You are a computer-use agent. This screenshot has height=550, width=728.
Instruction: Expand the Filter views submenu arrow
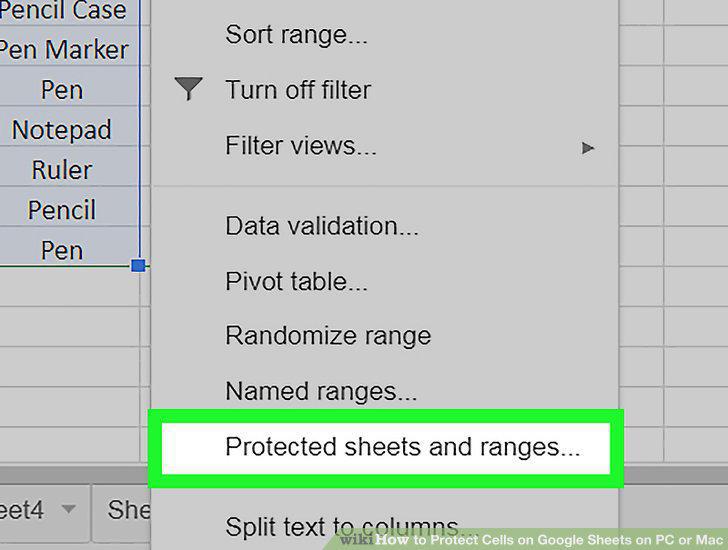click(x=588, y=148)
